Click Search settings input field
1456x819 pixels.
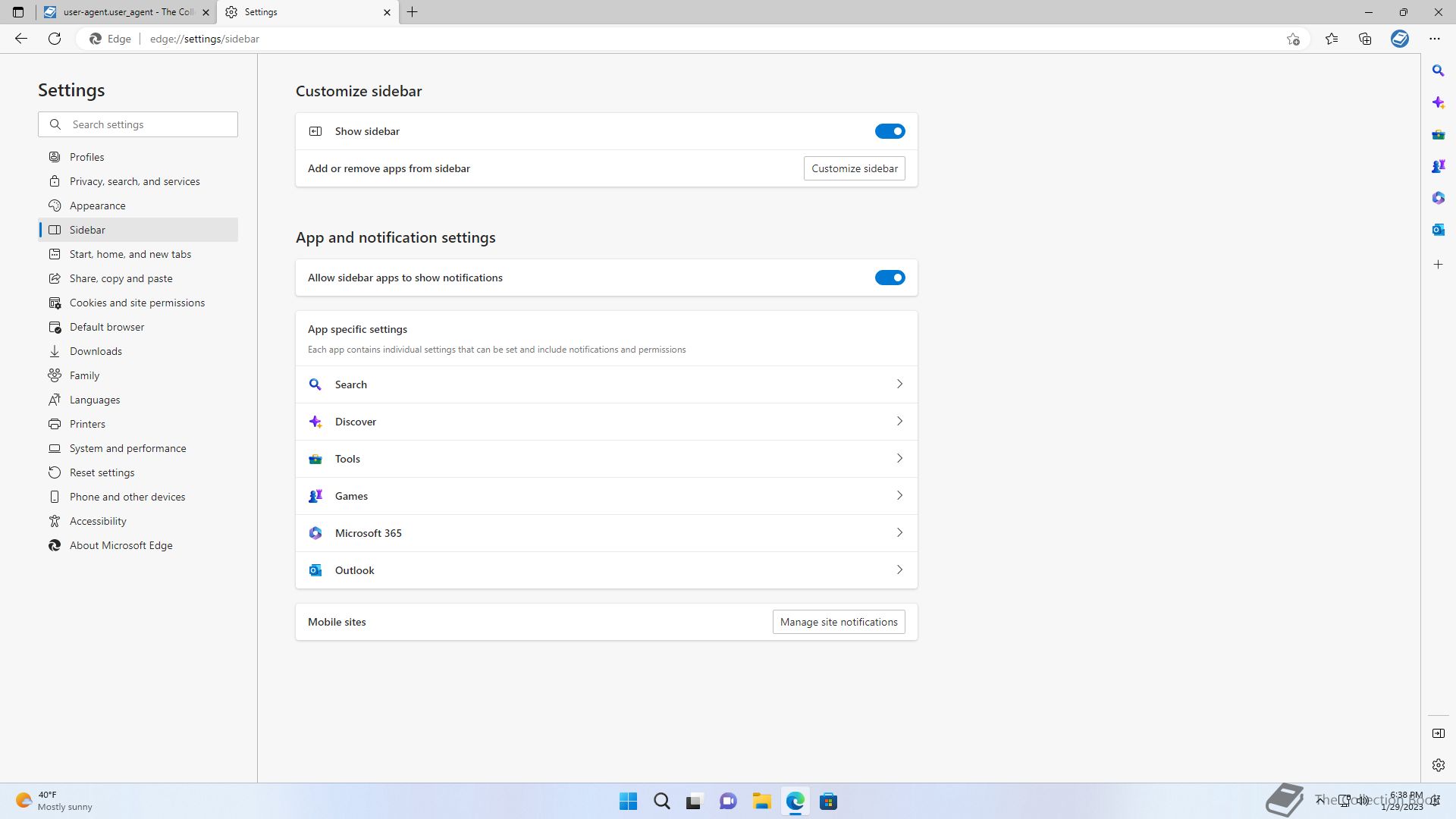(138, 124)
